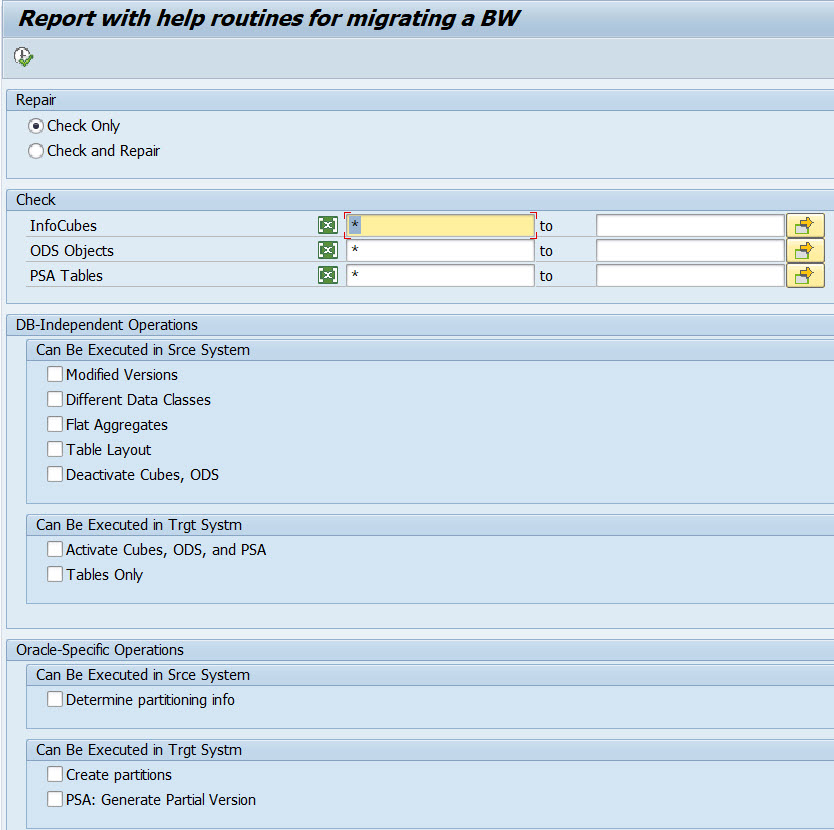Viewport: 834px width, 830px height.
Task: Open multiple selection for PSA Tables row
Action: click(327, 275)
